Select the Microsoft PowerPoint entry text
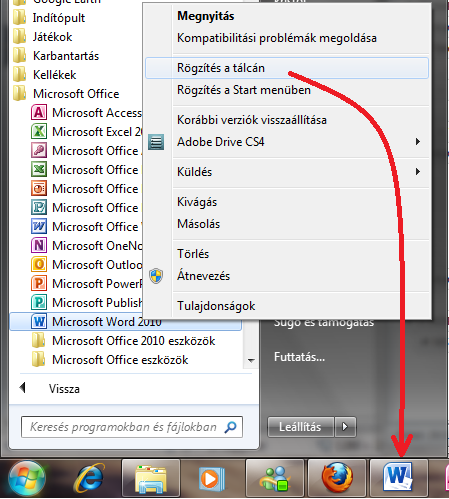Viewport: 449px width, 499px height. point(97,284)
